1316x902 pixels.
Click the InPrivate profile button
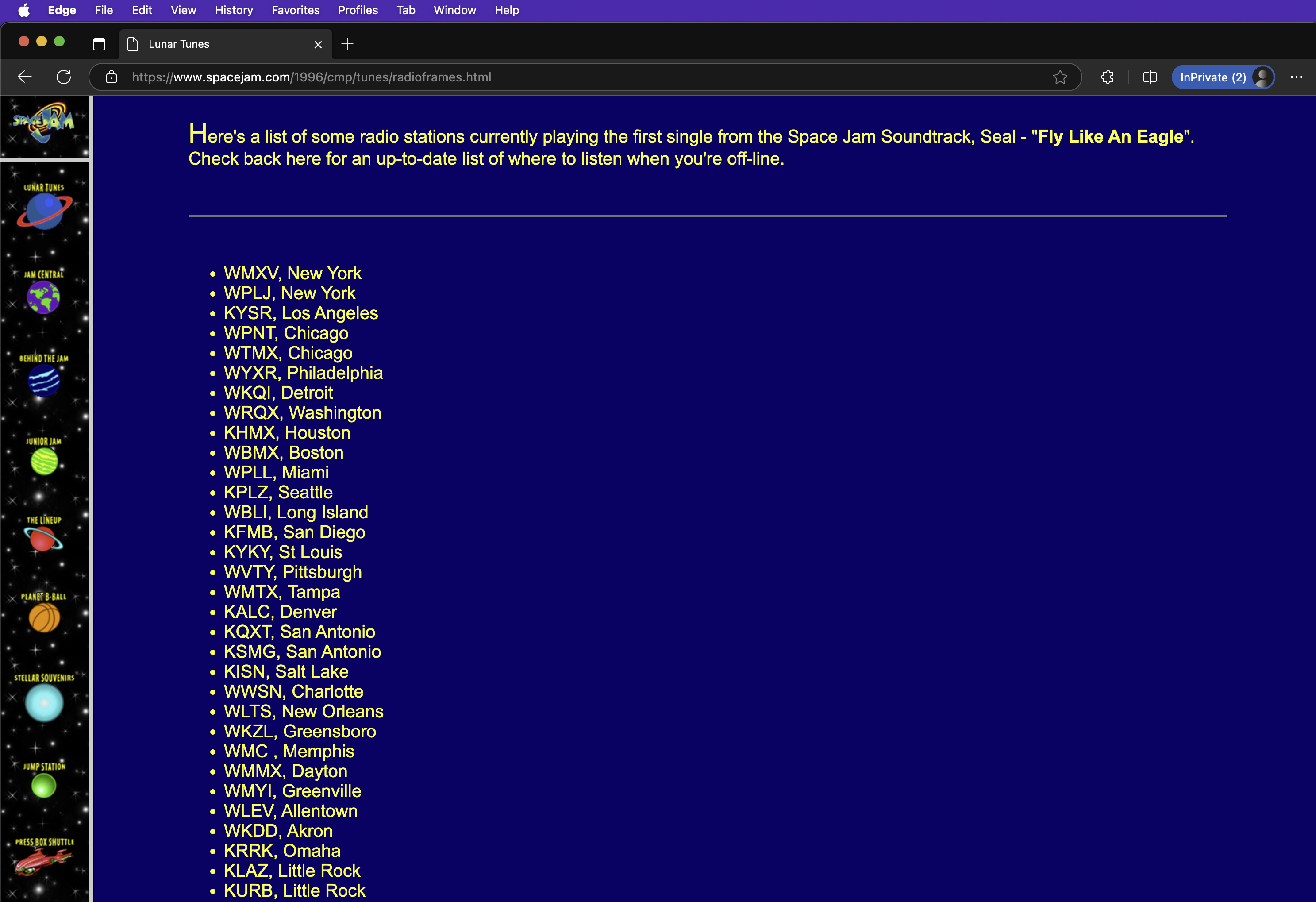pyautogui.click(x=1223, y=77)
